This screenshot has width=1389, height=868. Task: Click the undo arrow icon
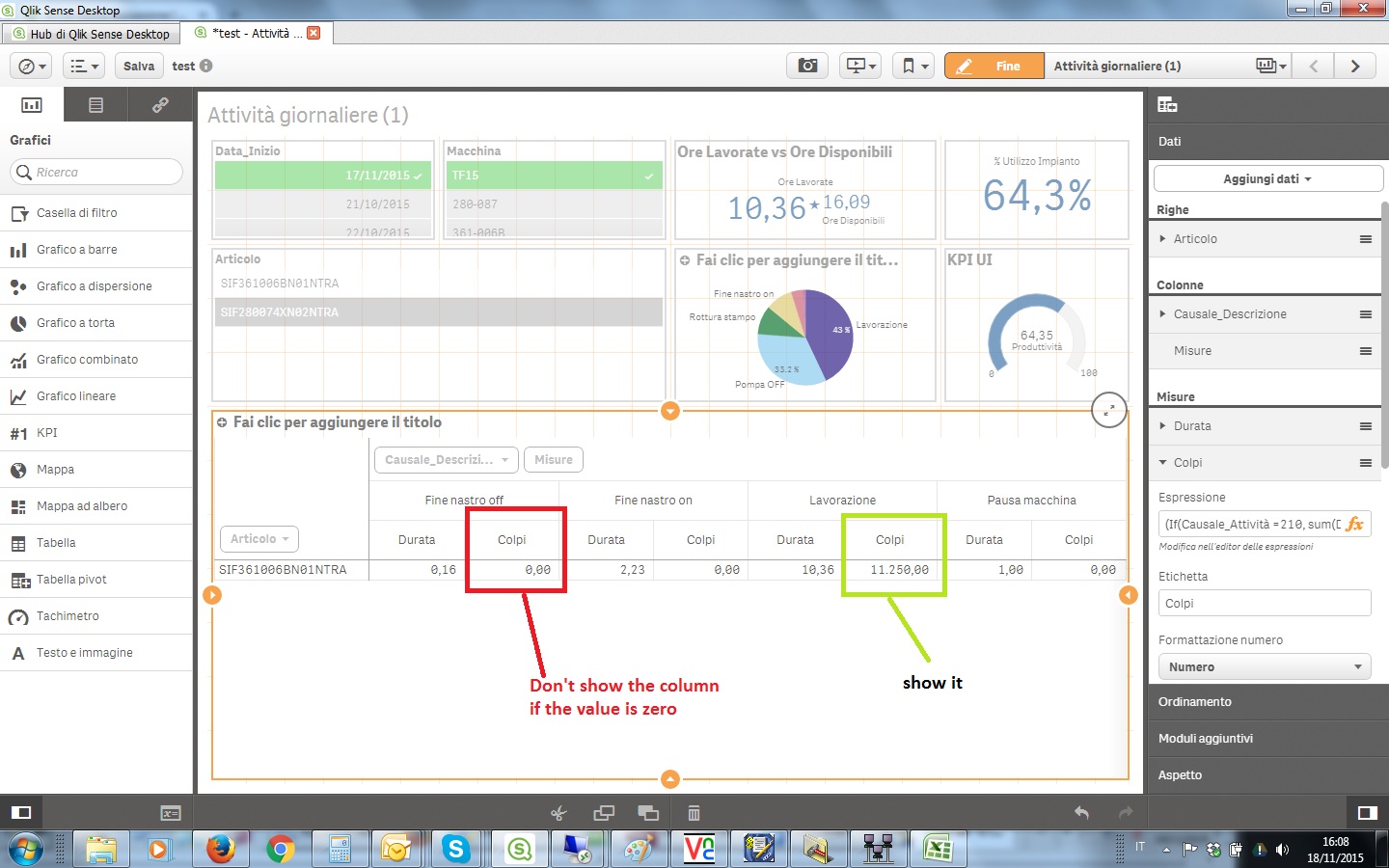pos(1081,813)
